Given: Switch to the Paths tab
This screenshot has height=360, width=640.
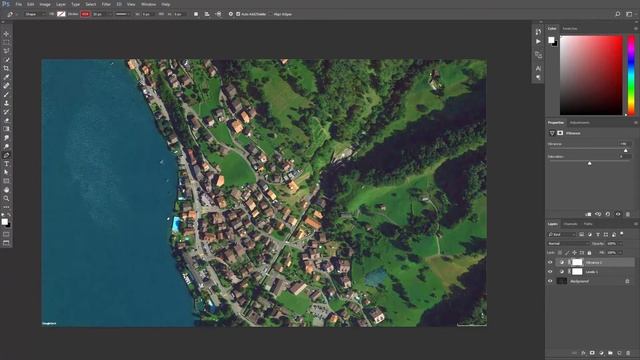Looking at the screenshot, I should (x=588, y=224).
